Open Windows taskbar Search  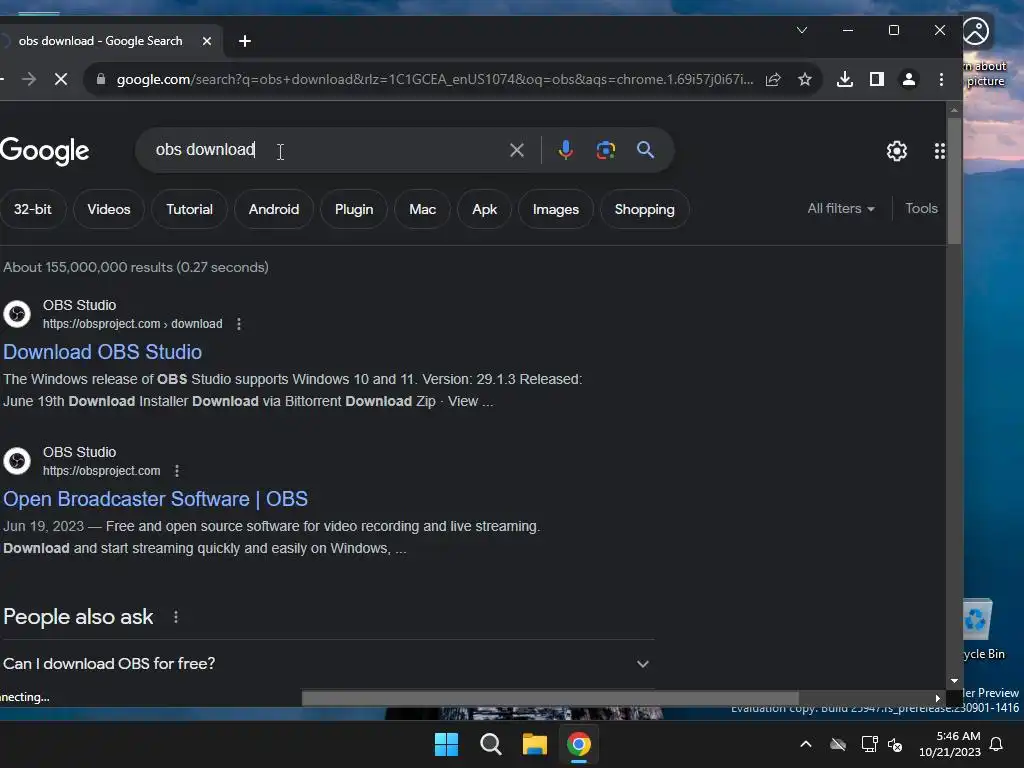[490, 744]
